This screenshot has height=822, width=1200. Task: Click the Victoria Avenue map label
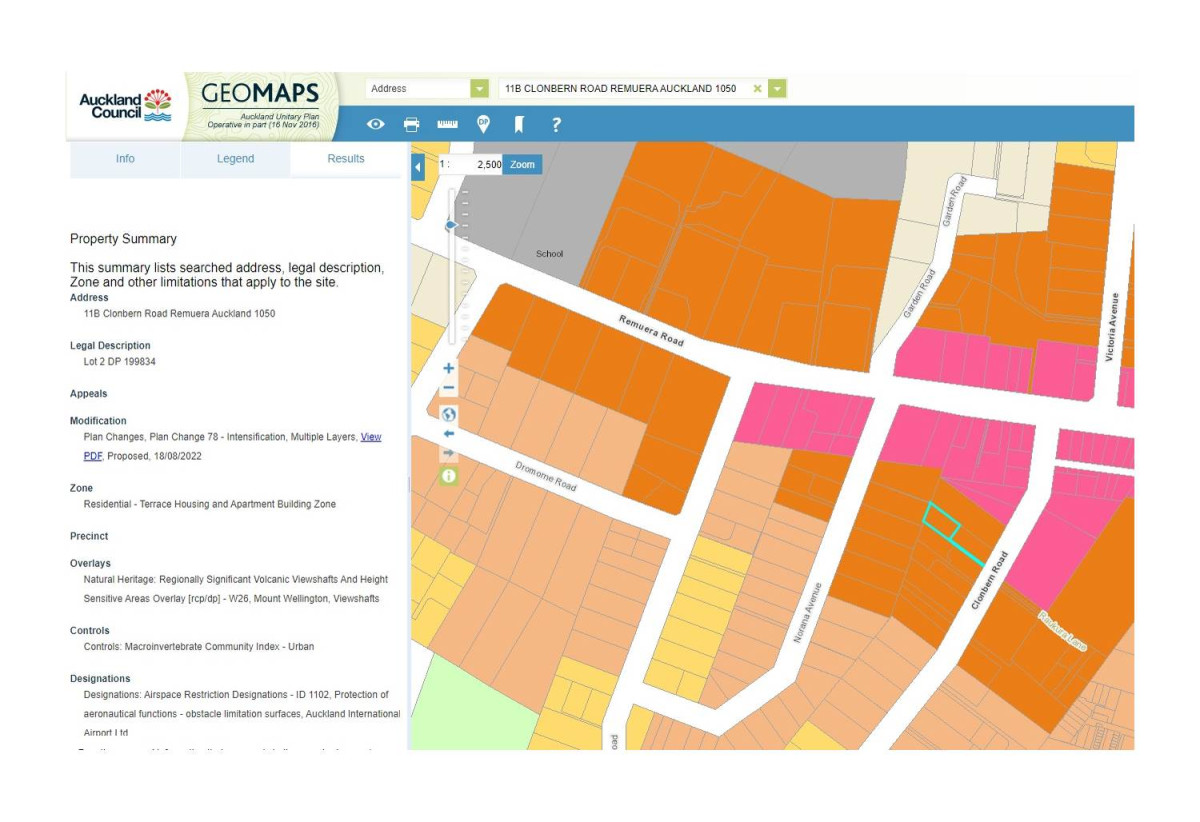pyautogui.click(x=1114, y=326)
